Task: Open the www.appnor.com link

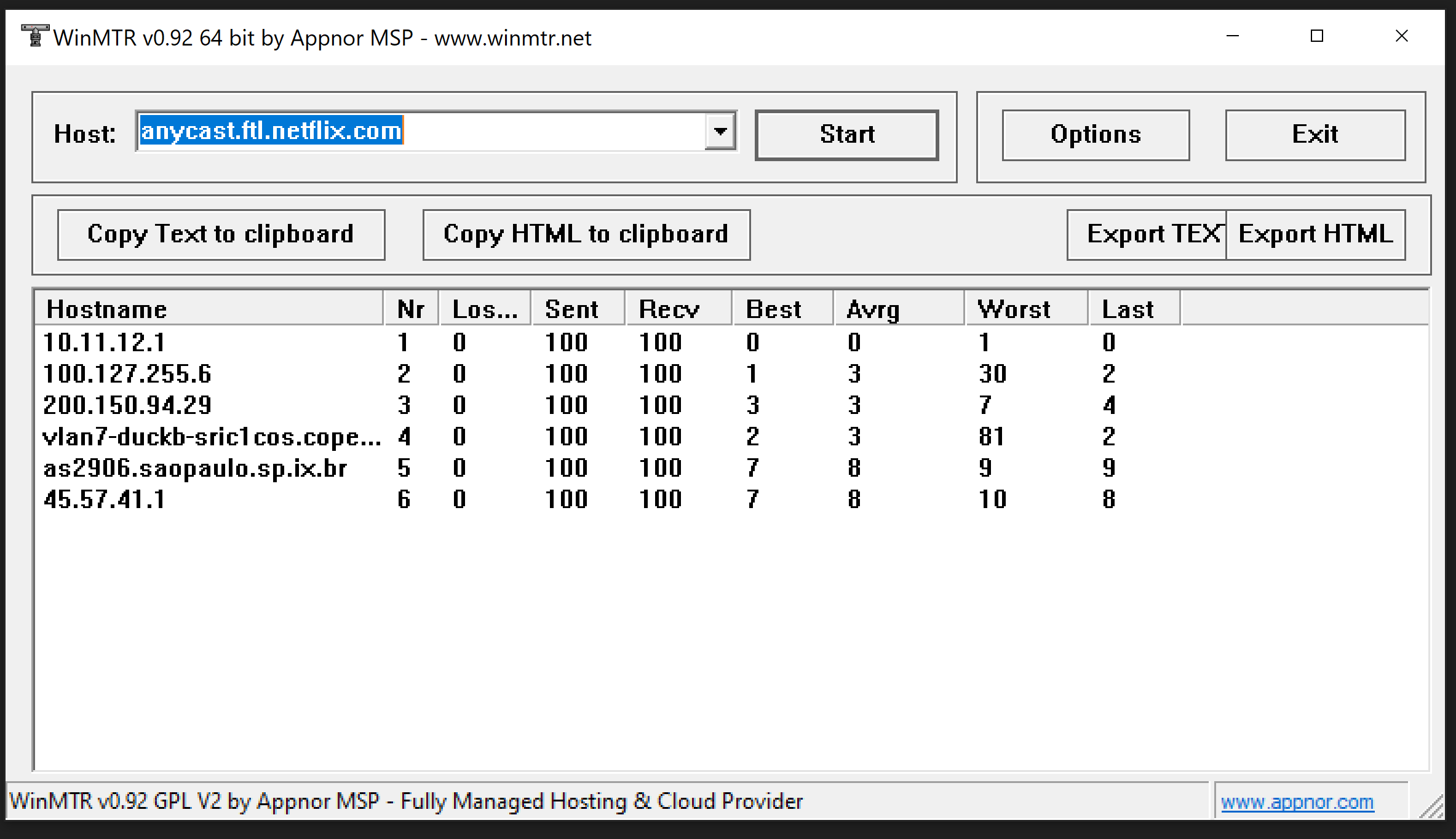Action: (1297, 801)
